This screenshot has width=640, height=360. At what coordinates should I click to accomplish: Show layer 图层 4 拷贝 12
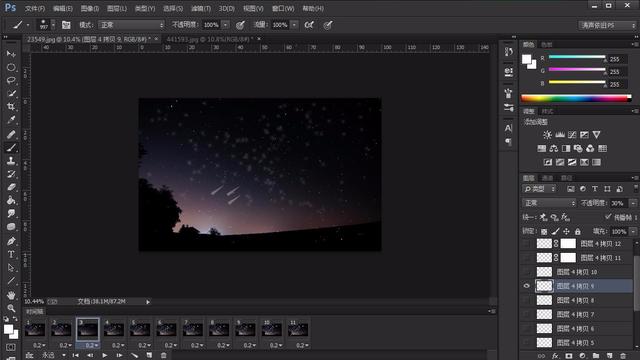[x=527, y=244]
